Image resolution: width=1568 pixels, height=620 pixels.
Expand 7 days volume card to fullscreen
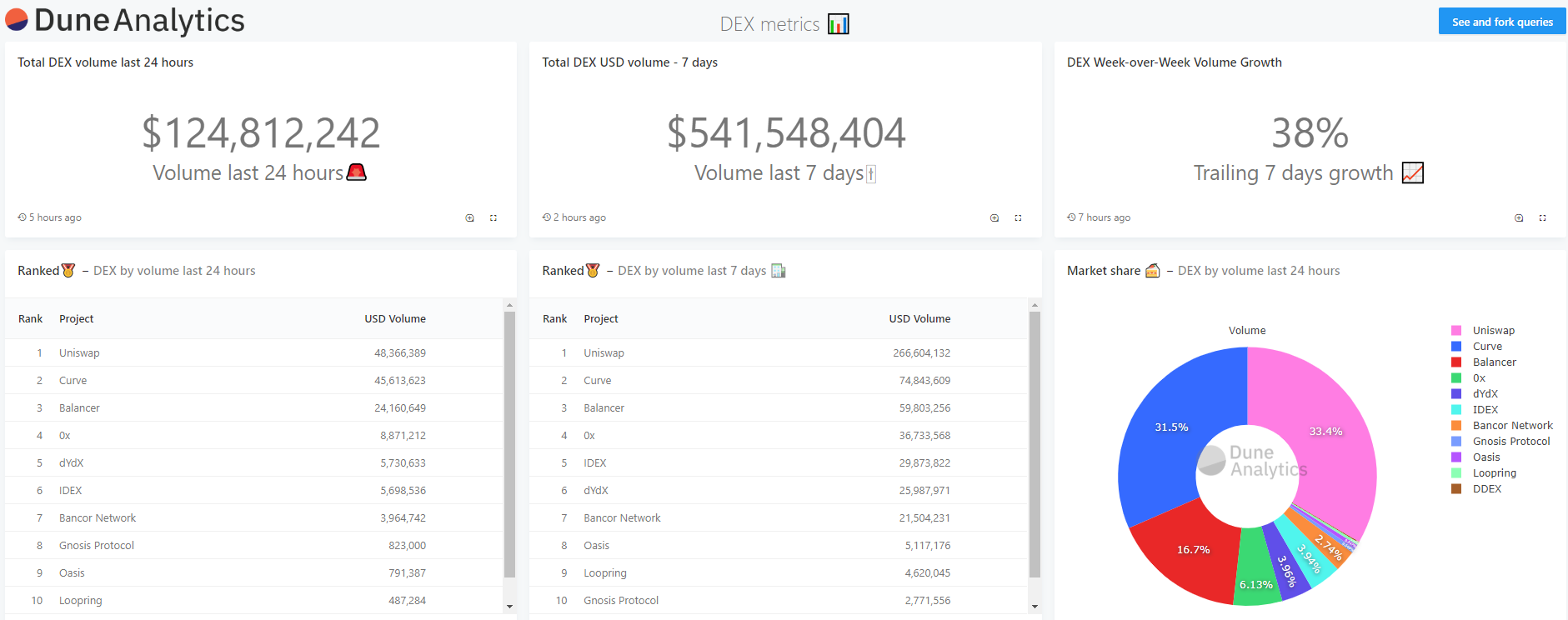click(1018, 218)
